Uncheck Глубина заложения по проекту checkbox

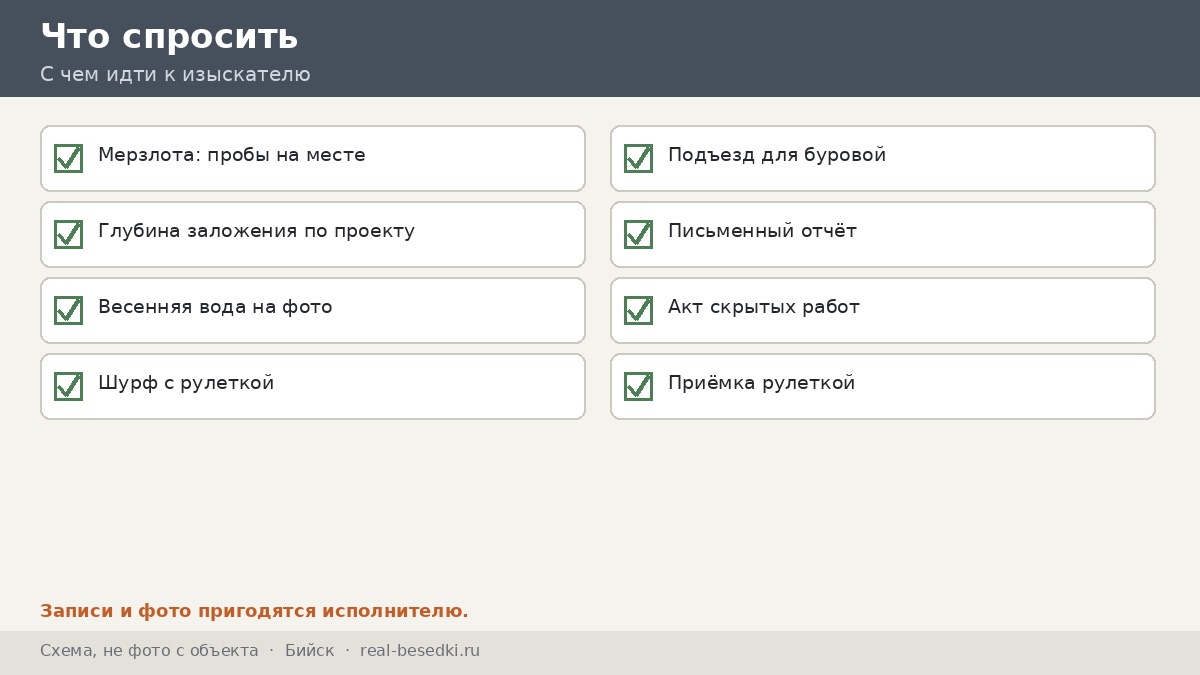click(x=68, y=234)
